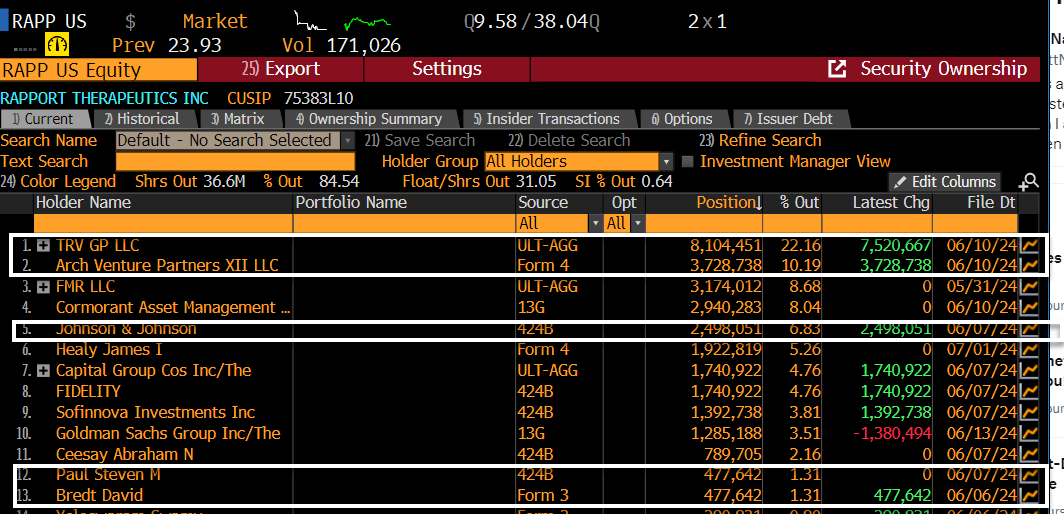Click the Arch Venture Partners XII LLC name
Viewport: 1064px width, 514px height.
[x=167, y=265]
